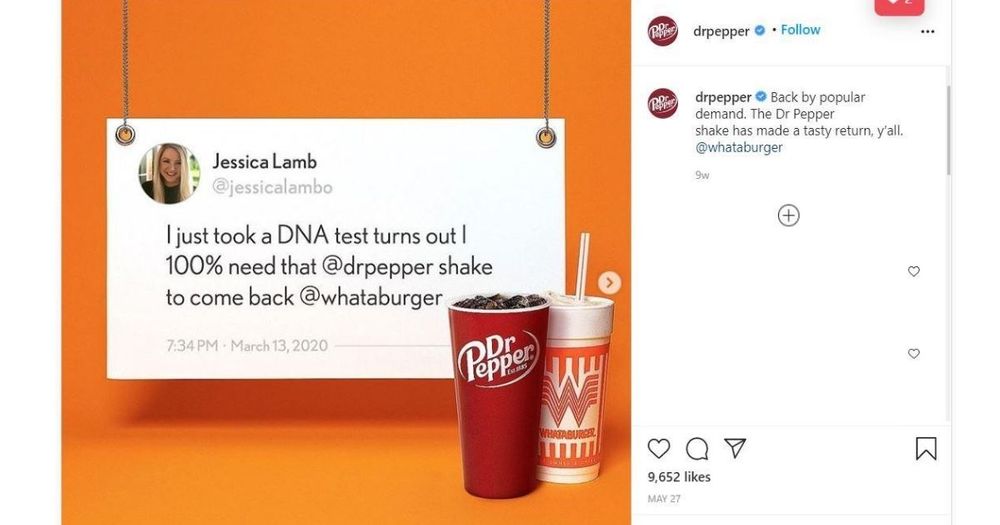
Task: Click the comments panel scrollbar
Action: 948,129
